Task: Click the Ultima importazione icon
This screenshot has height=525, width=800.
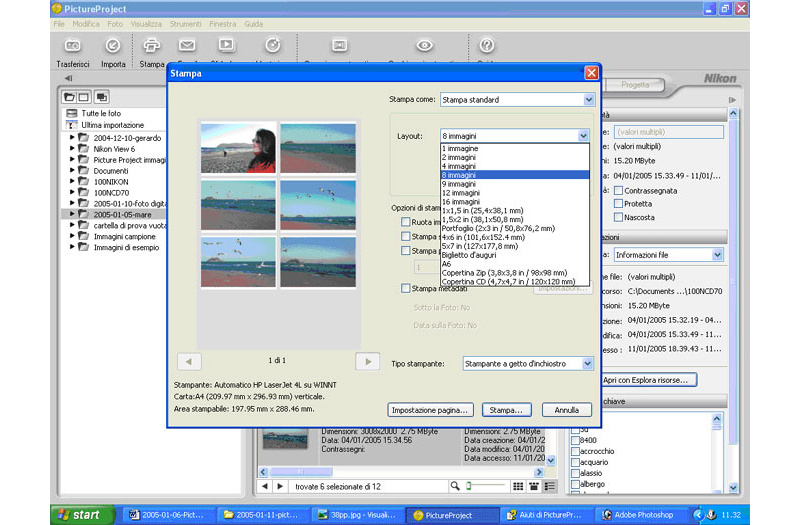Action: [x=72, y=125]
